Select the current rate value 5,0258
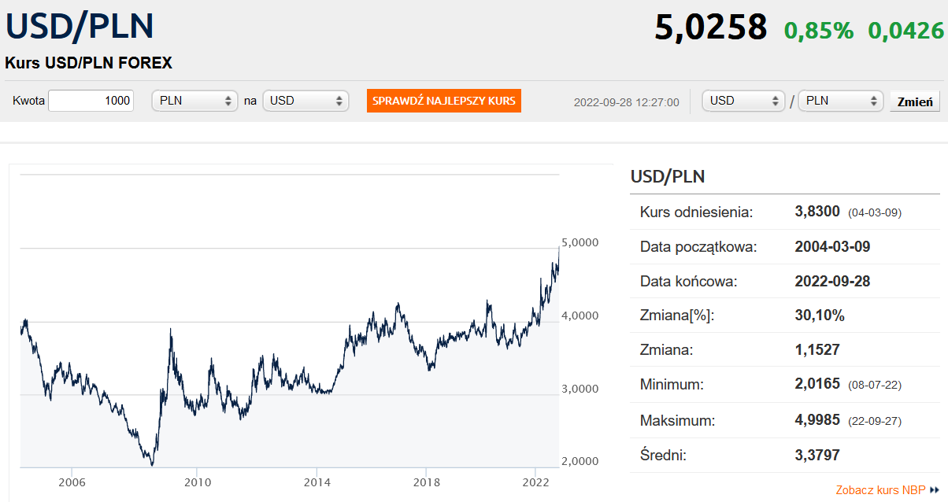 pyautogui.click(x=710, y=28)
